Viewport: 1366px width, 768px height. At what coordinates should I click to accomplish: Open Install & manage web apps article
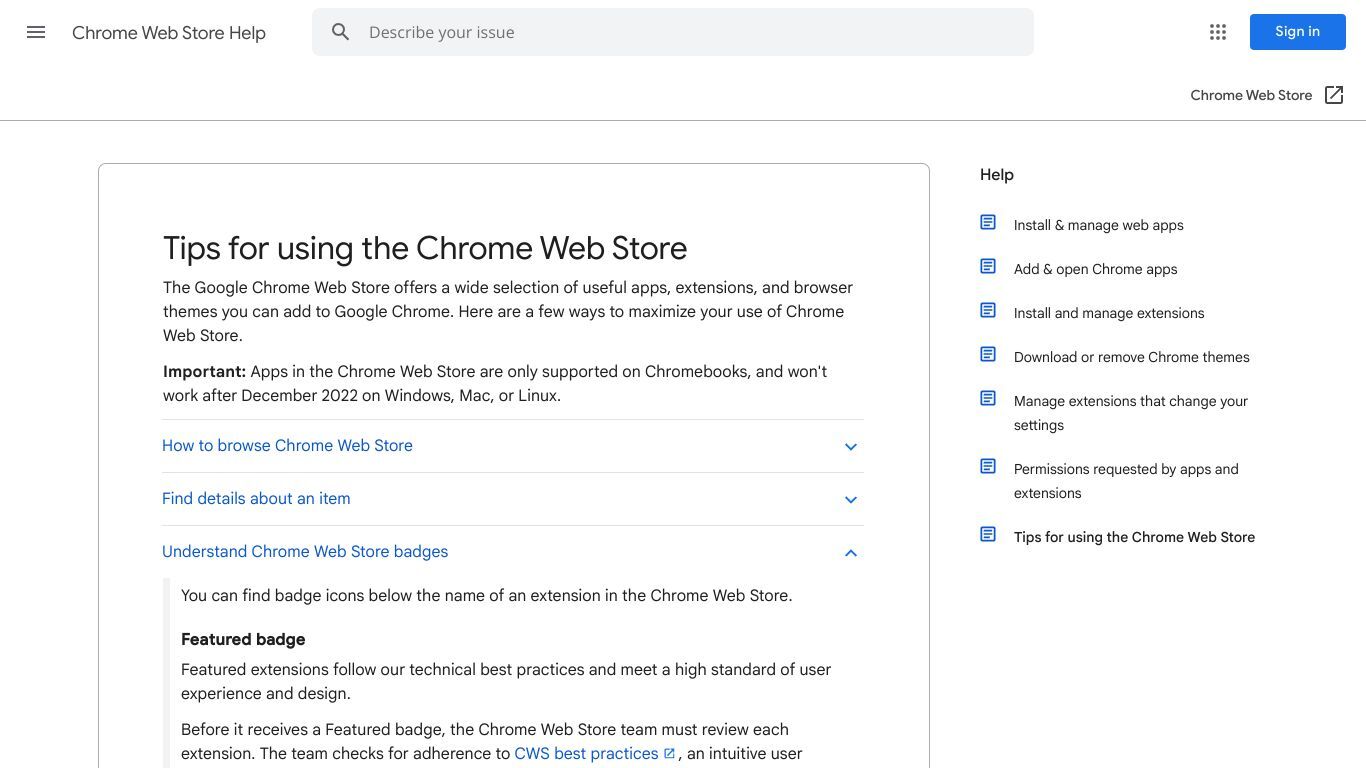pos(1098,225)
